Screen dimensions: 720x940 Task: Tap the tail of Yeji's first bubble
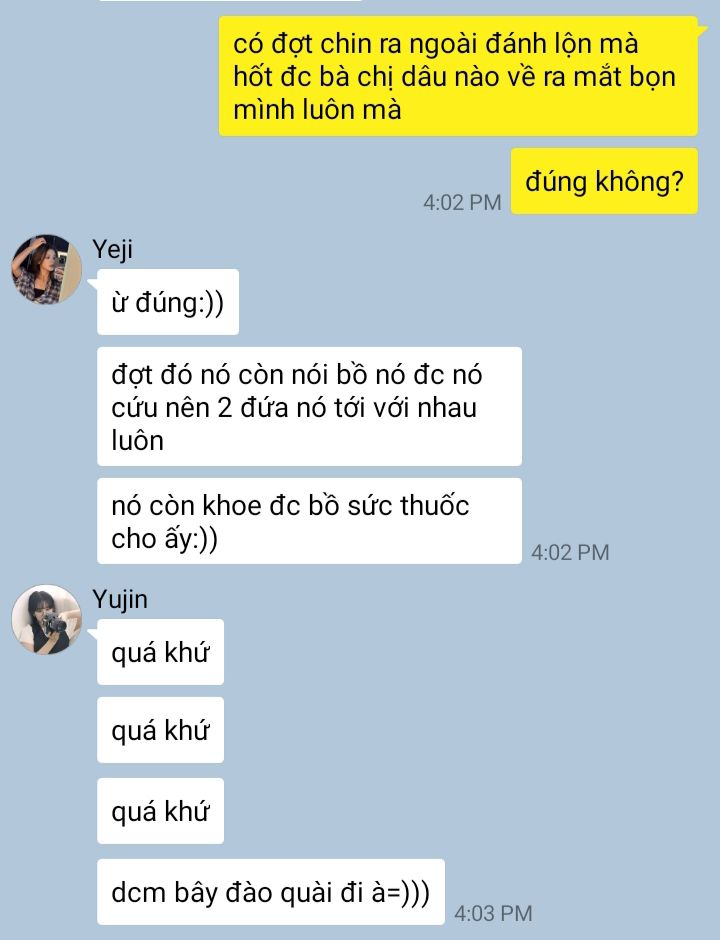[93, 283]
